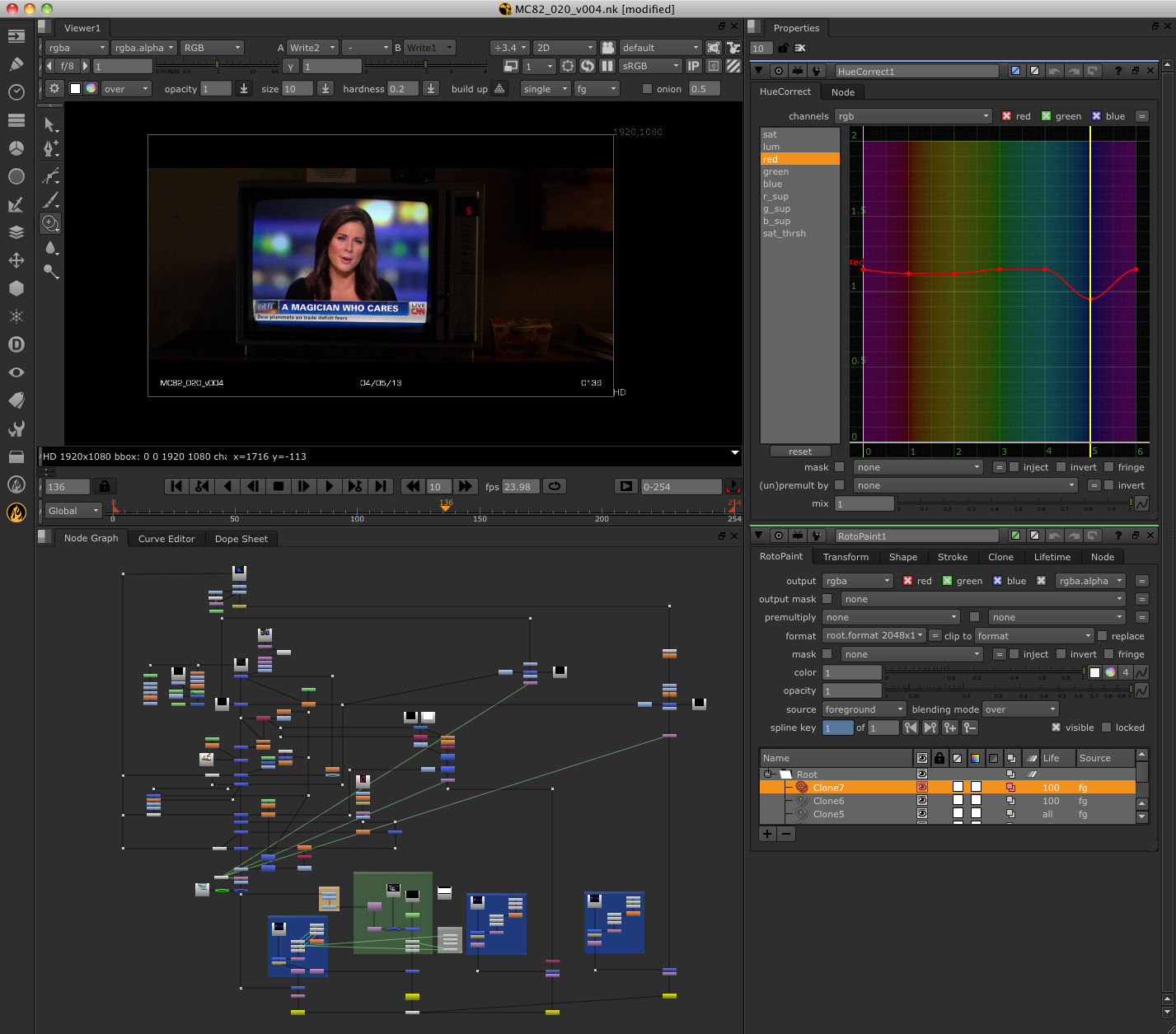Click the viewer refresh icon
Viewport: 1176px width, 1034px height.
click(x=588, y=66)
